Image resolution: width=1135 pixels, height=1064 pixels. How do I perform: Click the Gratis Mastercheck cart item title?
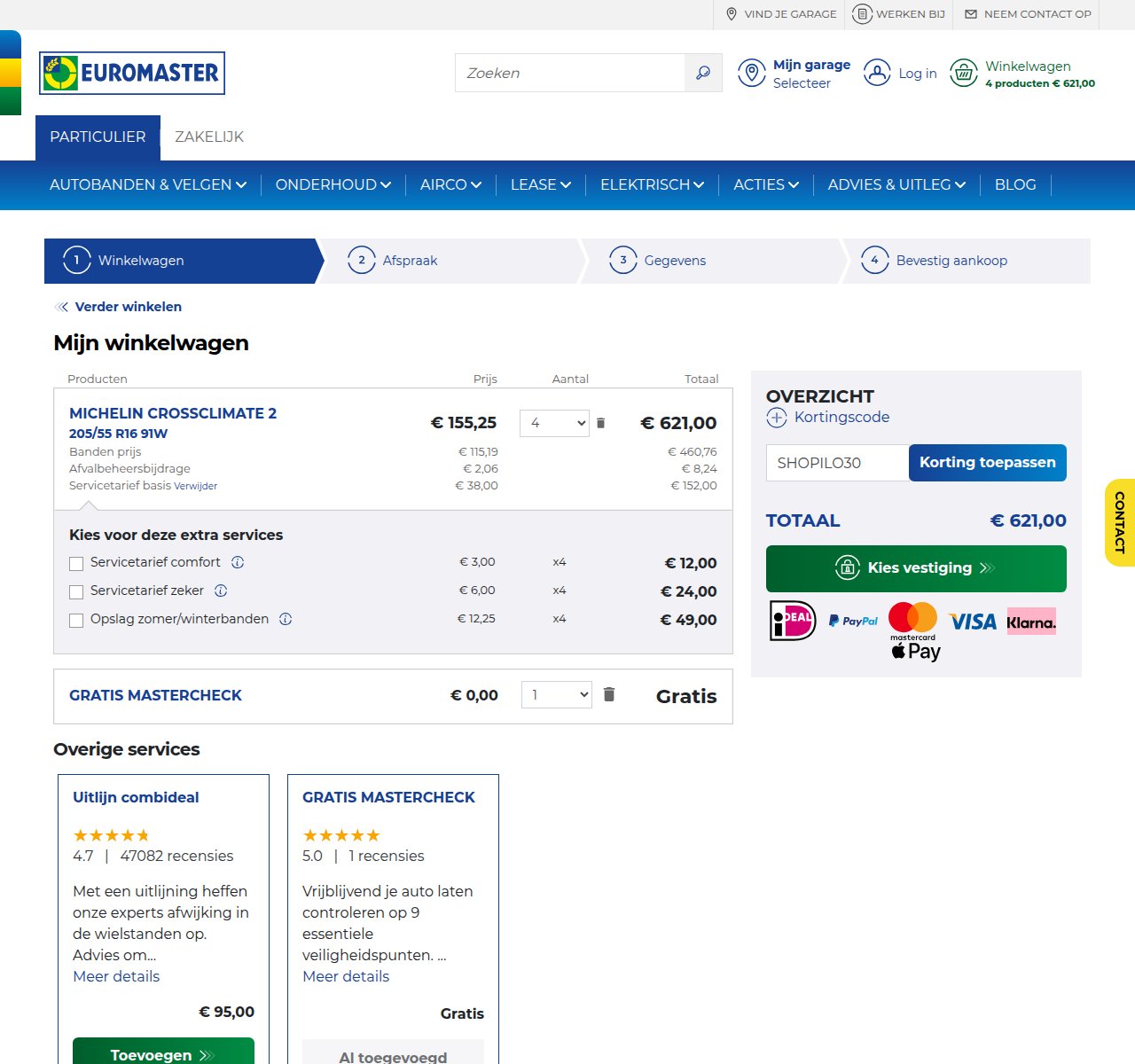point(155,695)
